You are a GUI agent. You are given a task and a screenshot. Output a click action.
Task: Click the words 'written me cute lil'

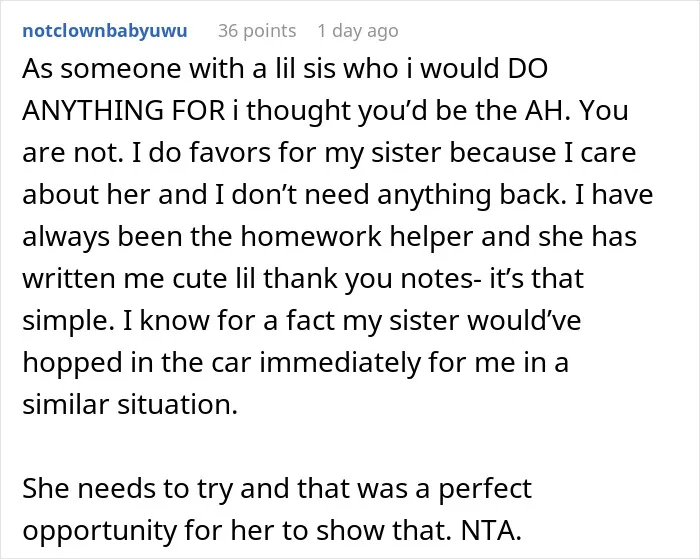tap(139, 278)
